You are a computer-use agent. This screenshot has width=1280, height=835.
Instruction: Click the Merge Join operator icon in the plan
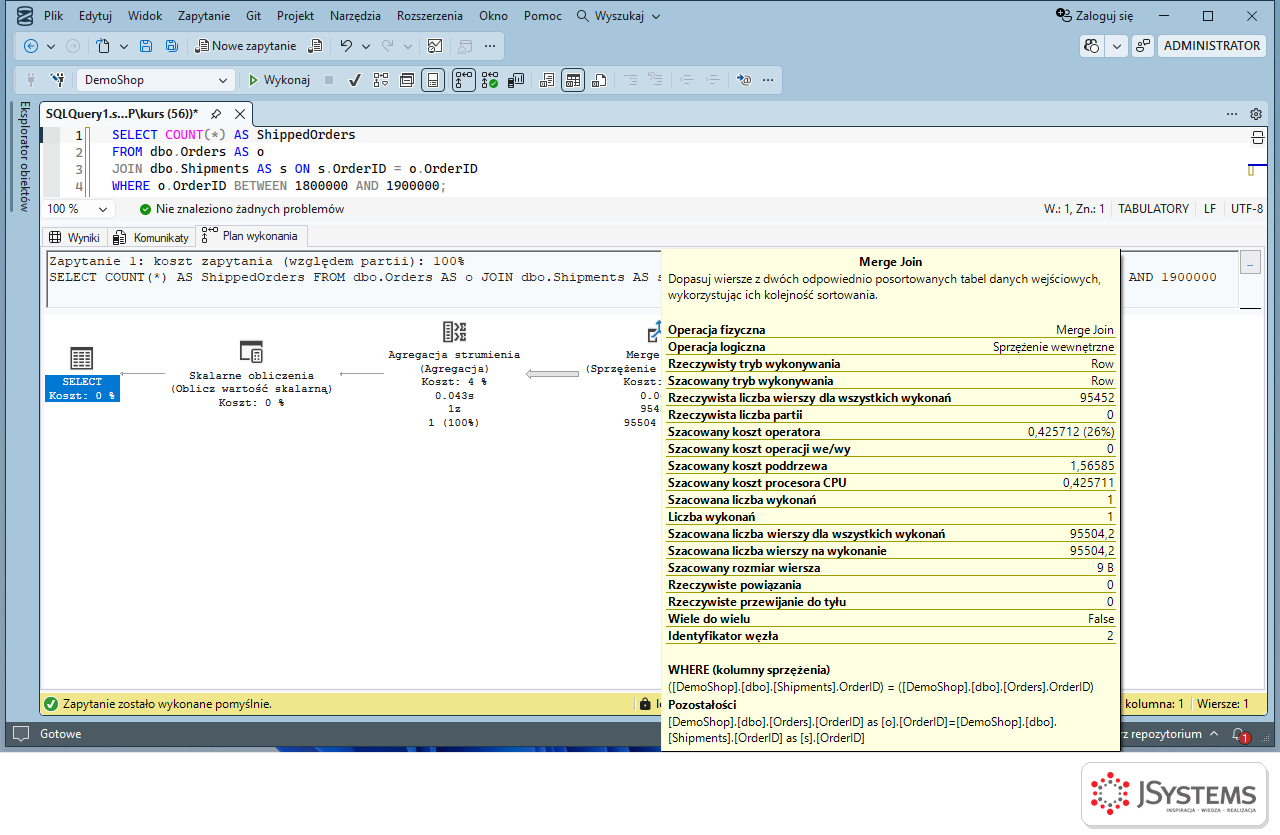click(654, 332)
